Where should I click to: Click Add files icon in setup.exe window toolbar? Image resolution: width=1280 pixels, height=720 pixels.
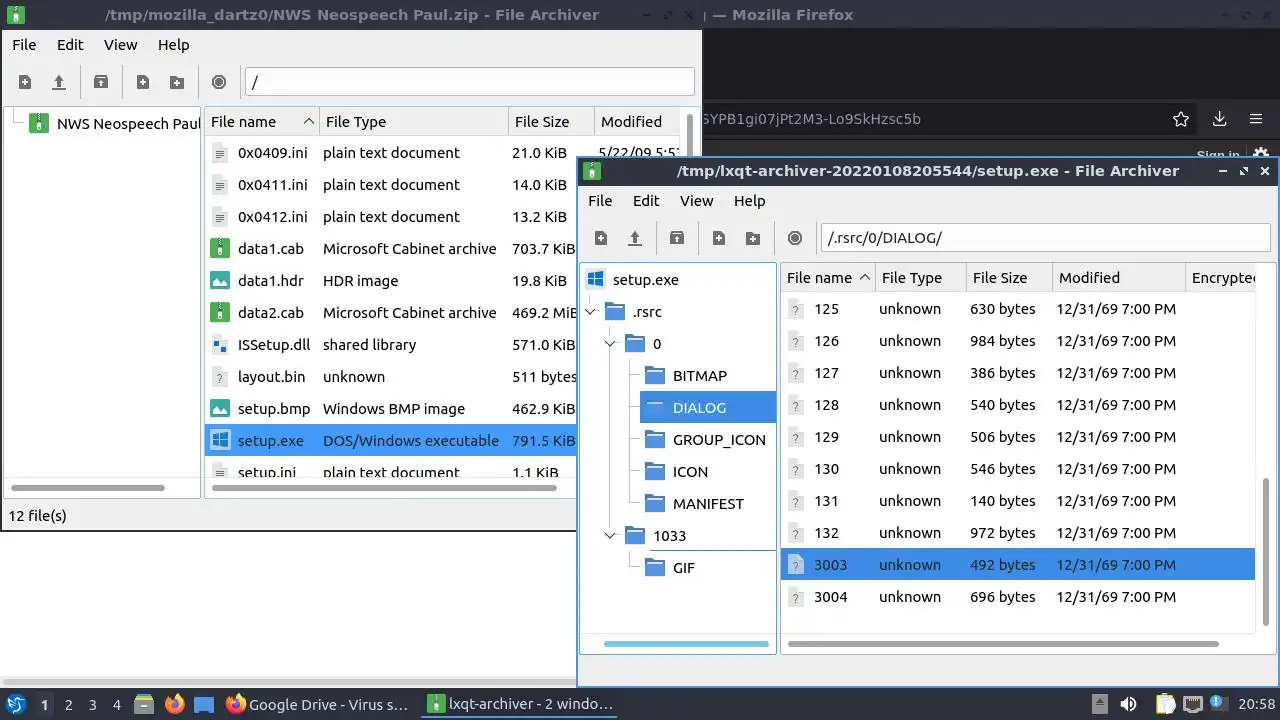(719, 238)
